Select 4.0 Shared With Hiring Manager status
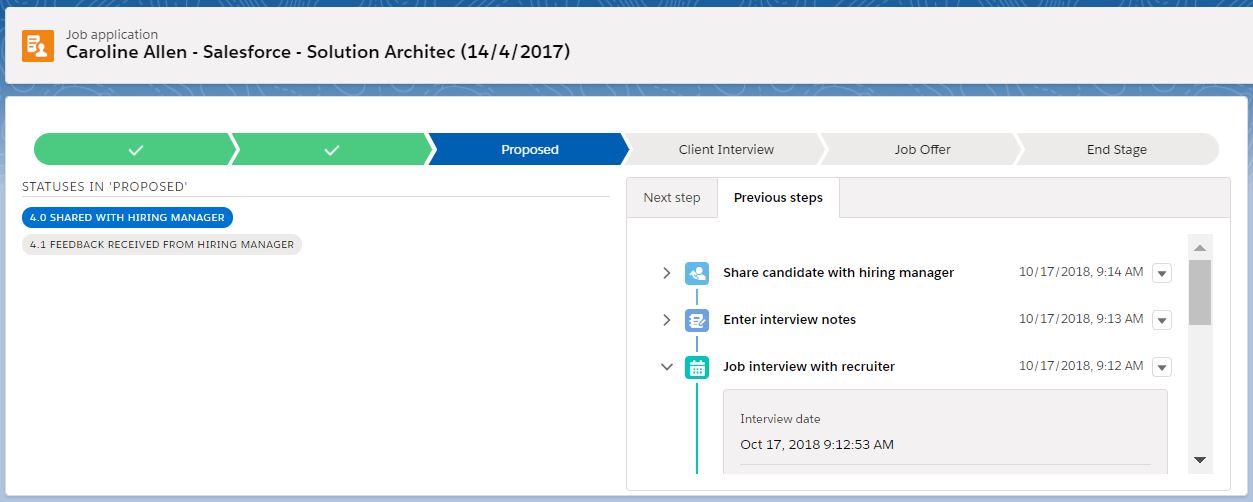The image size is (1253, 502). 127,217
